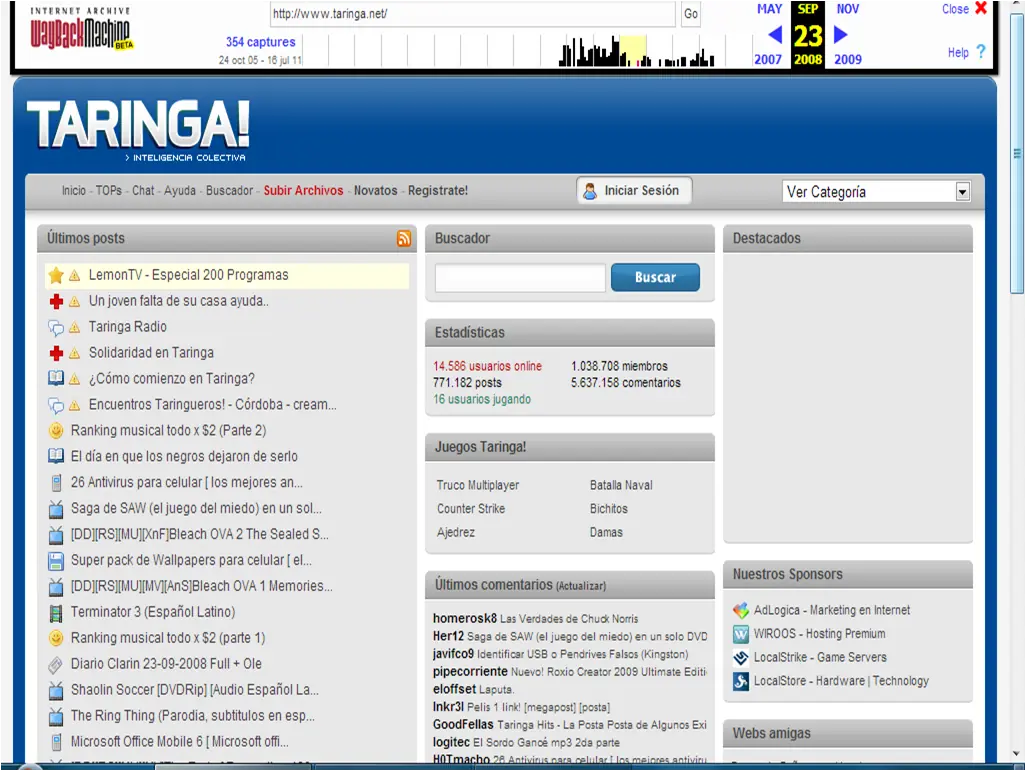Click the page vertical scrollbar thumb

1017,154
